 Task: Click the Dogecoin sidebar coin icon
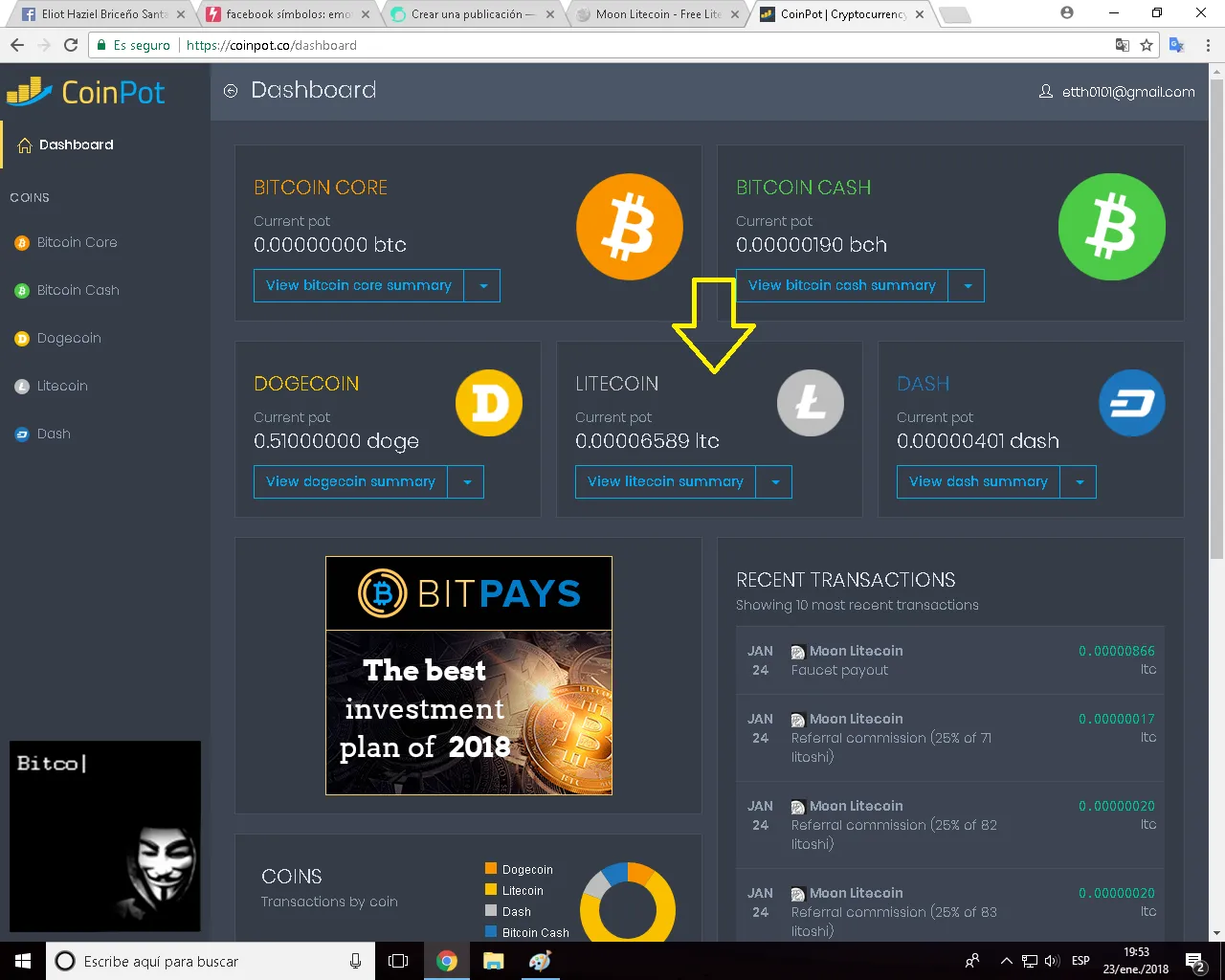(x=22, y=339)
